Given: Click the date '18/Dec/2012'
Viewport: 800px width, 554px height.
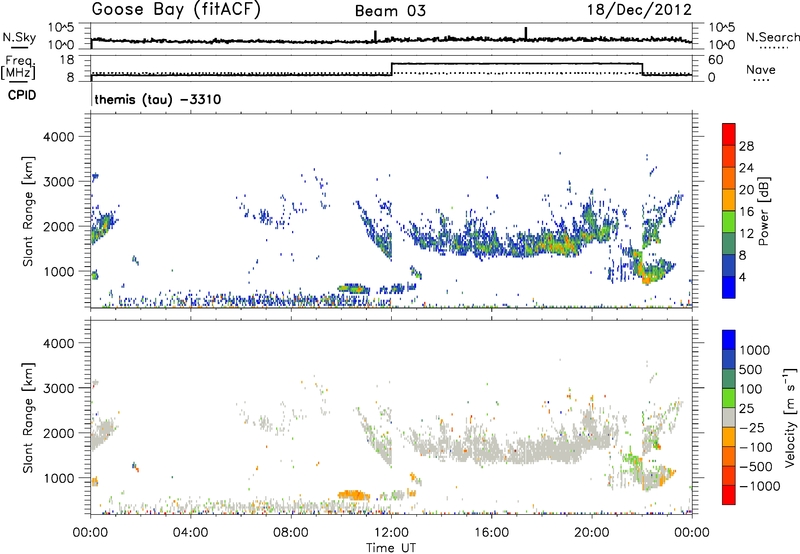Looking at the screenshot, I should pos(639,10).
